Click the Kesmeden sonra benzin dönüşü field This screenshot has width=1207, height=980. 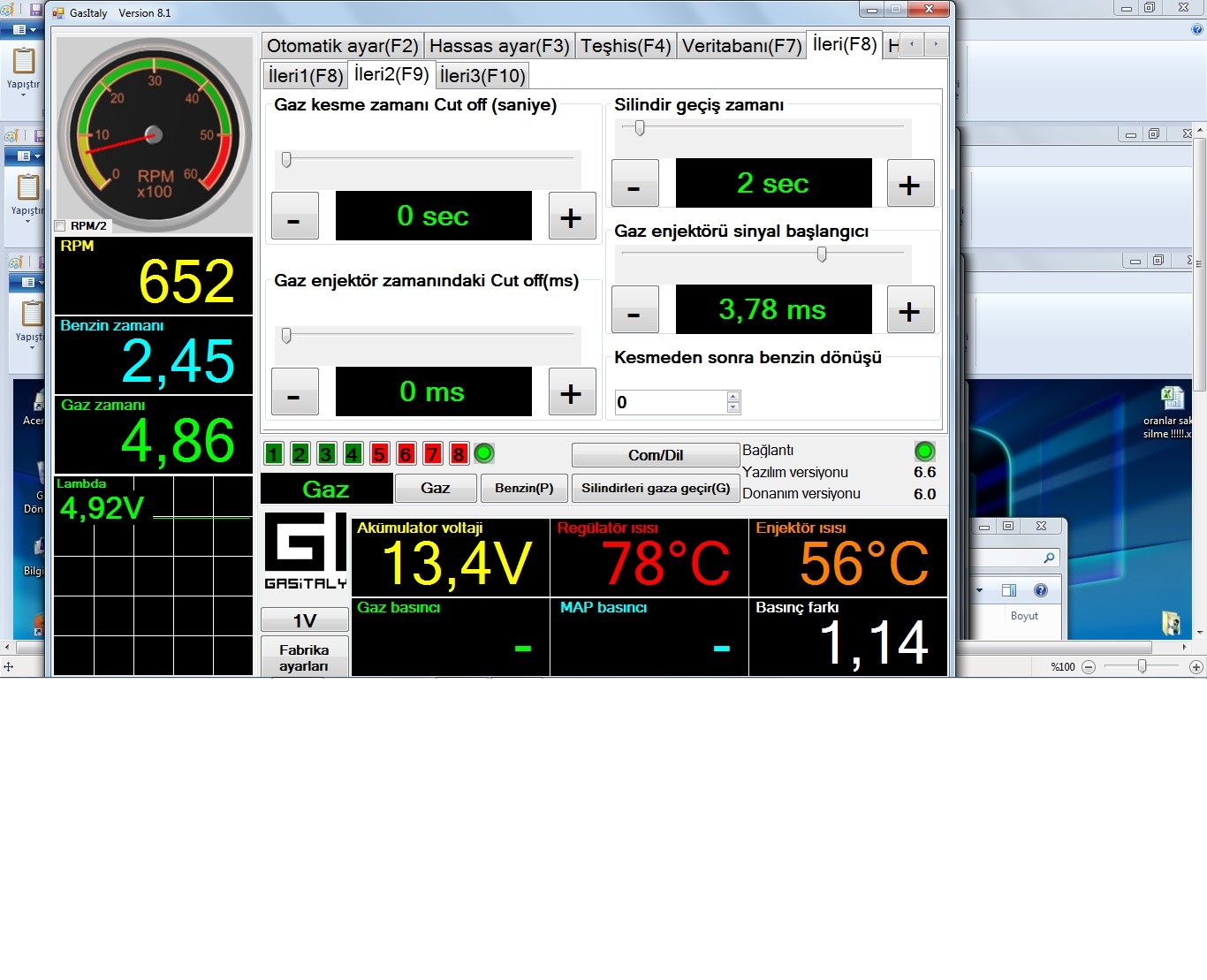click(x=670, y=402)
